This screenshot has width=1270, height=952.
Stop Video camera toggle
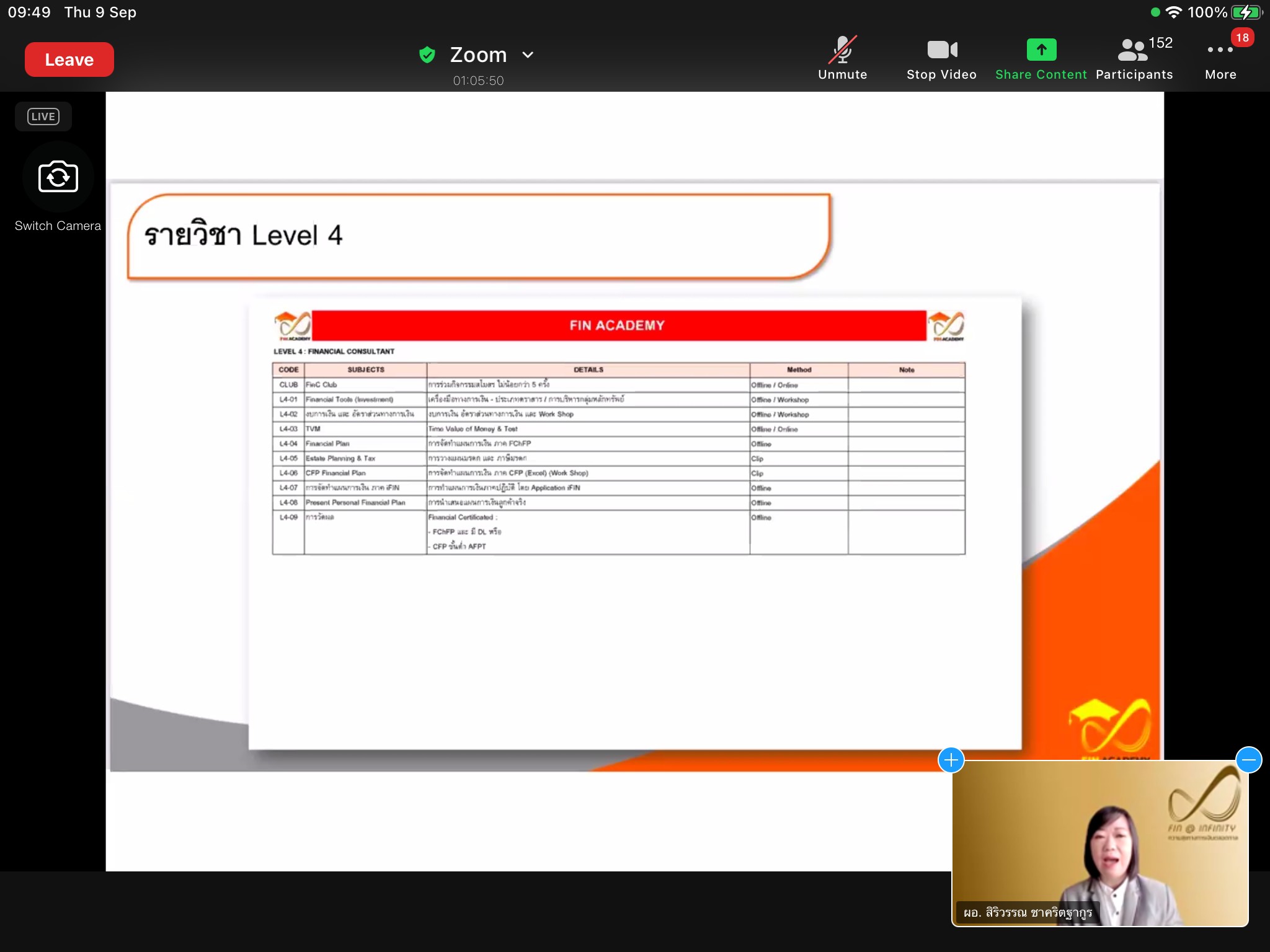point(941,58)
